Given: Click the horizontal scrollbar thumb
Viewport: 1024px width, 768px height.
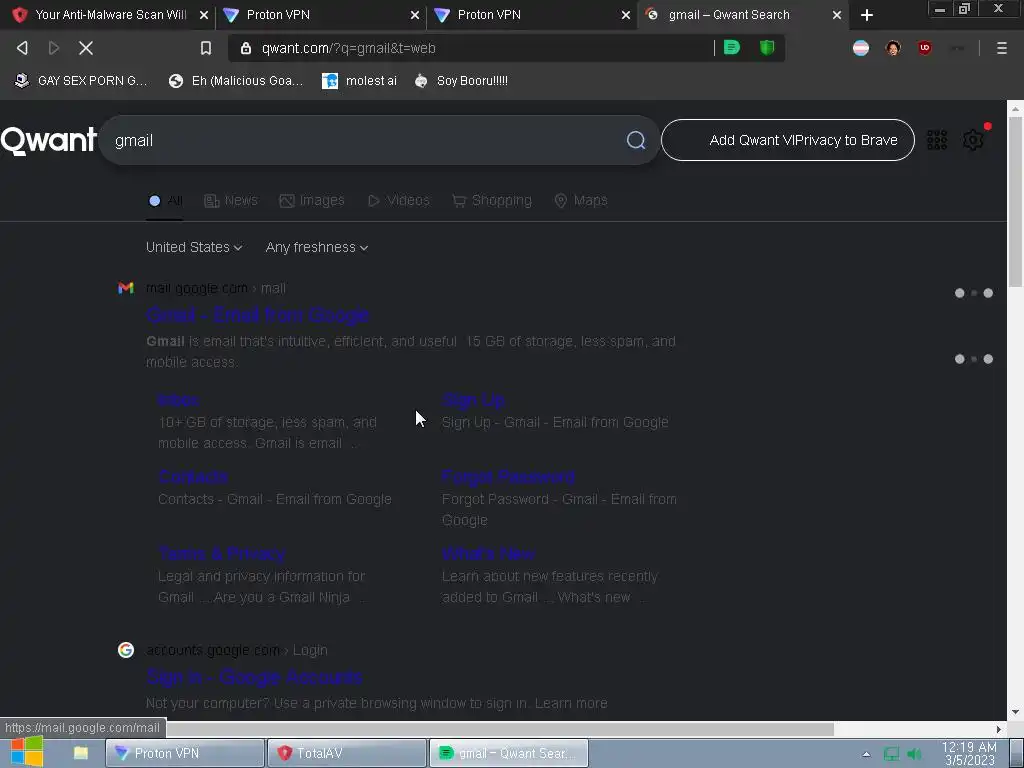Looking at the screenshot, I should [500, 729].
